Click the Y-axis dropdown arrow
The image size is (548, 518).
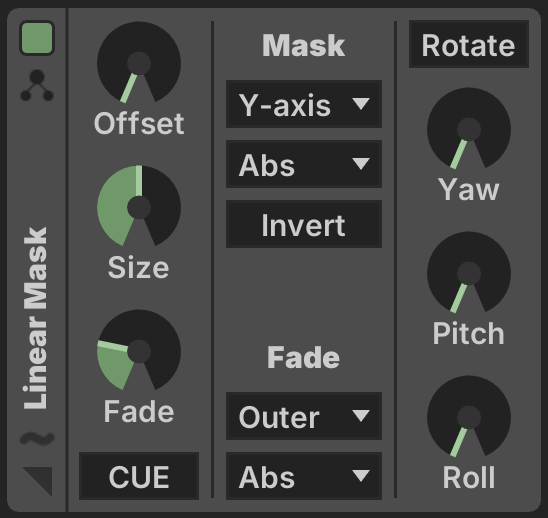361,104
